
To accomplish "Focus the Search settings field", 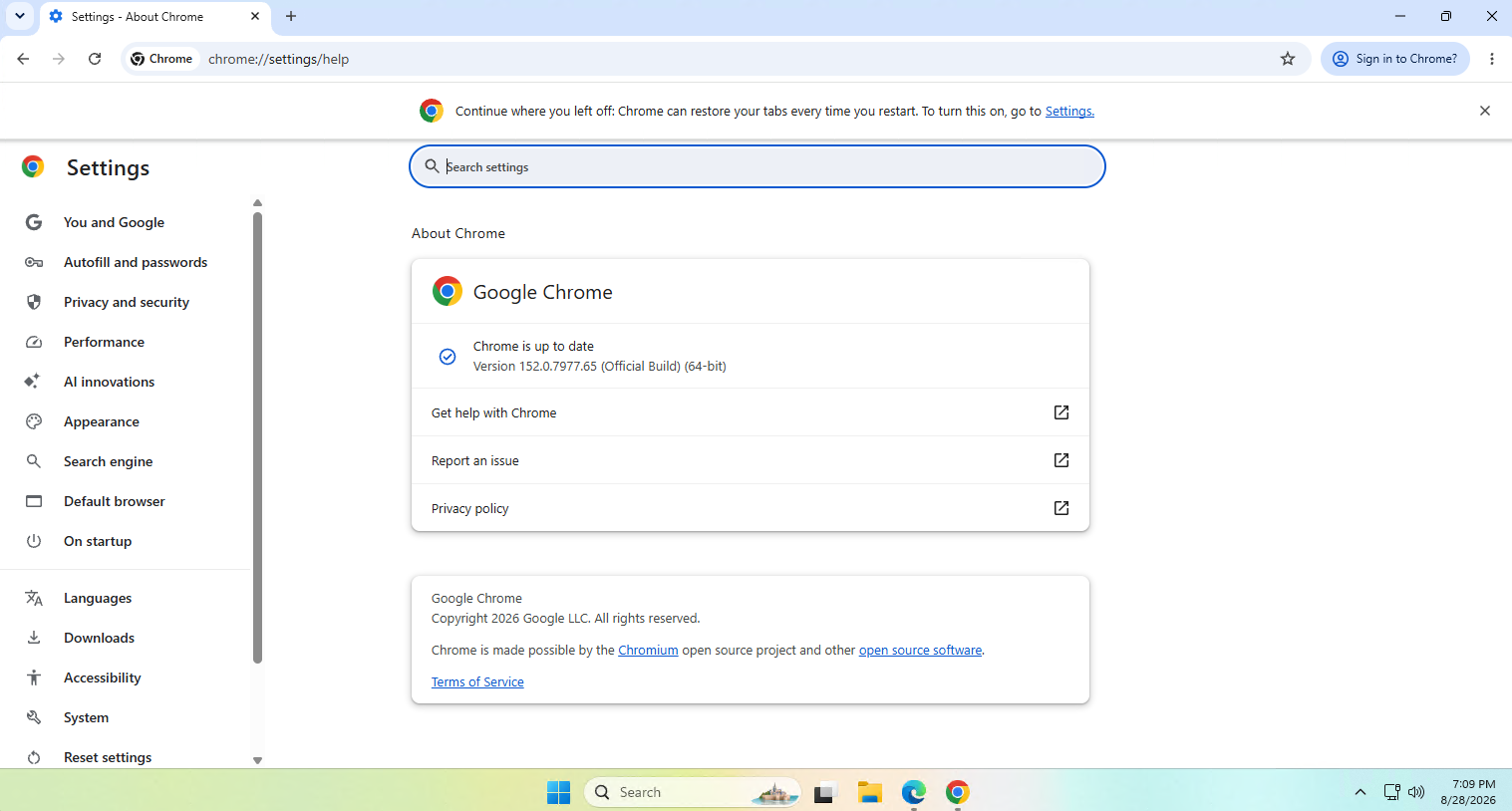I will (x=757, y=166).
